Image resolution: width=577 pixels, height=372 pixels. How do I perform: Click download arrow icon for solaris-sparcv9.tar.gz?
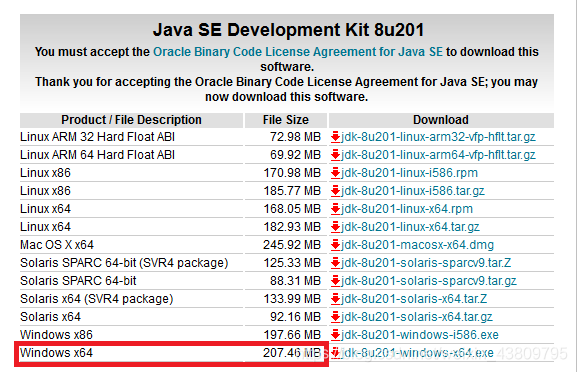pos(335,281)
